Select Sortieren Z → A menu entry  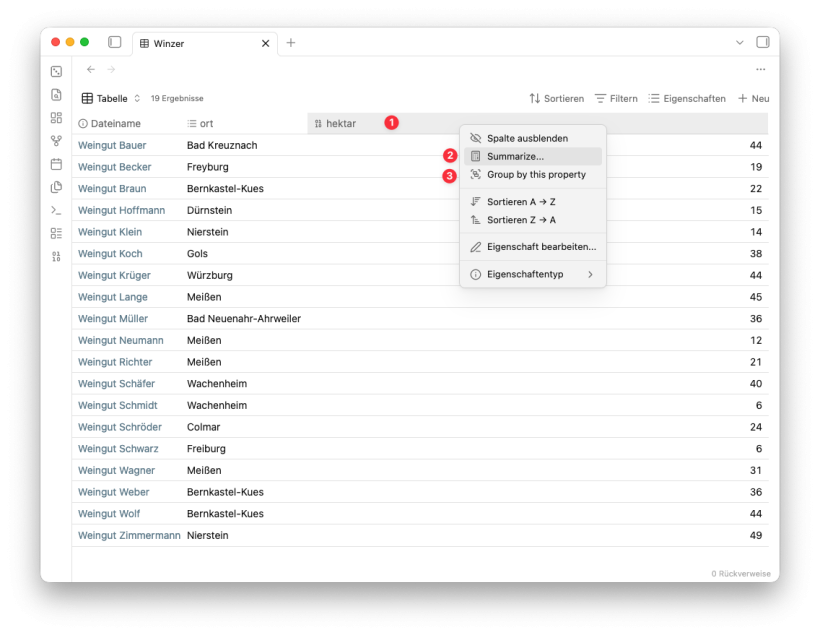coord(521,220)
